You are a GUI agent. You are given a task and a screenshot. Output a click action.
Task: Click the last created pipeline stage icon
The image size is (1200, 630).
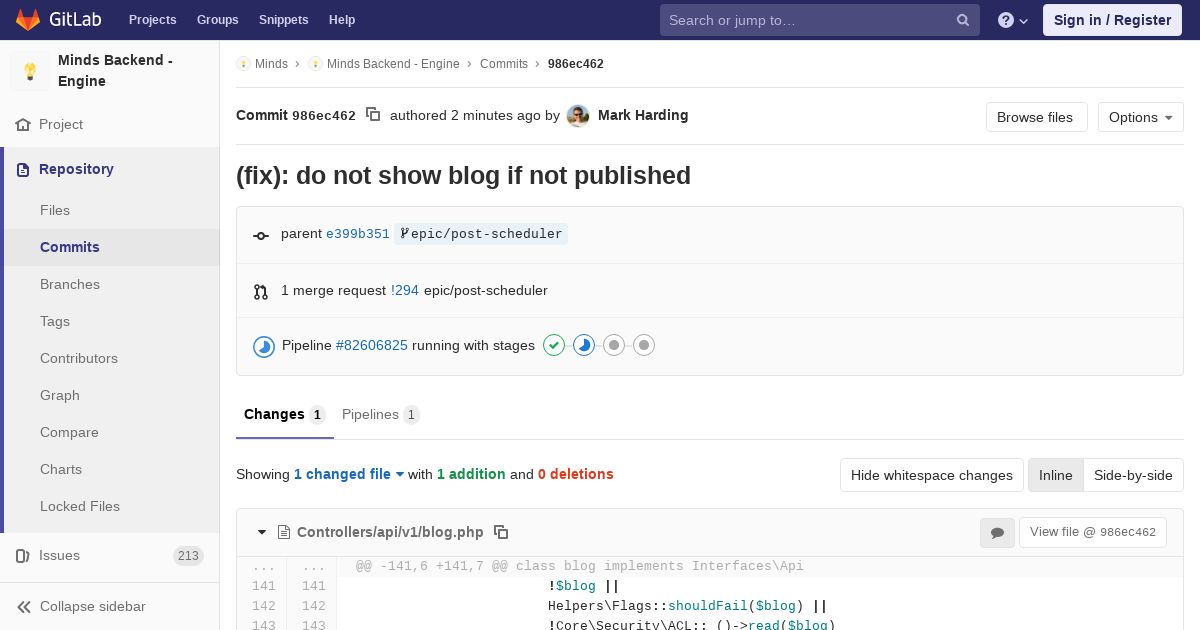coord(644,345)
